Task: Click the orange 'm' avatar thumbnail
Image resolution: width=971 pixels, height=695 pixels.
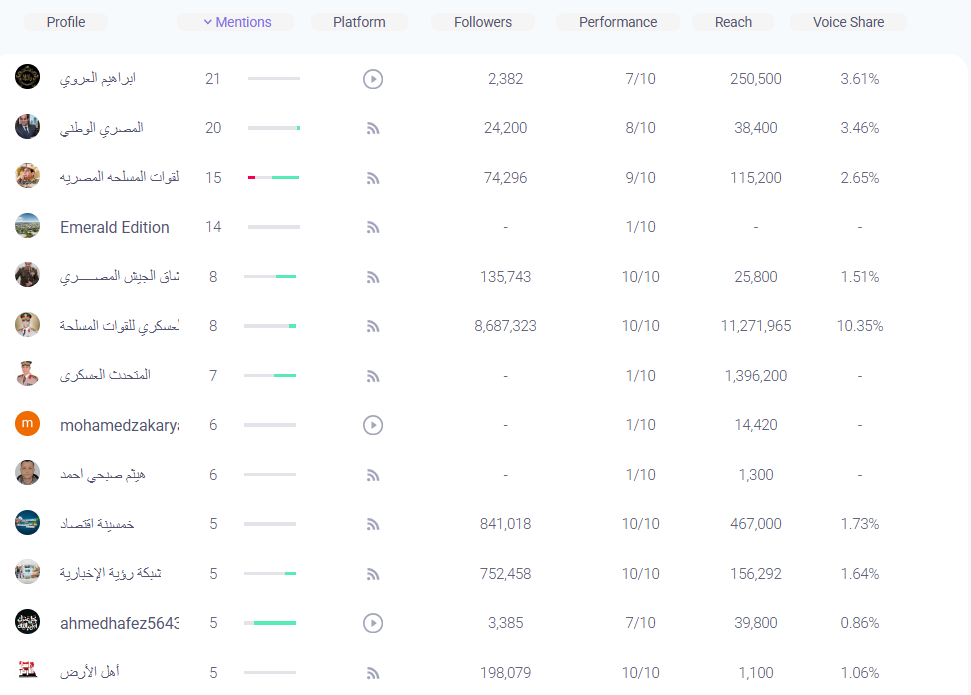Action: pyautogui.click(x=27, y=424)
